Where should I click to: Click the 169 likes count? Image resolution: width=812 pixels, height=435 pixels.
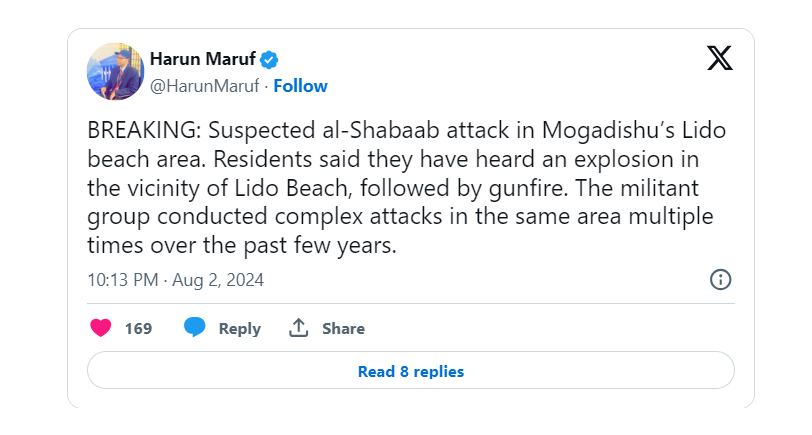[x=138, y=328]
